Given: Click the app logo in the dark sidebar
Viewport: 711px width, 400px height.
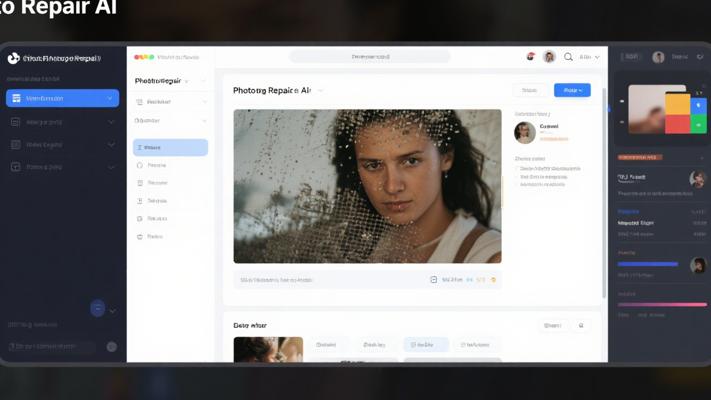Looking at the screenshot, I should click(x=13, y=58).
